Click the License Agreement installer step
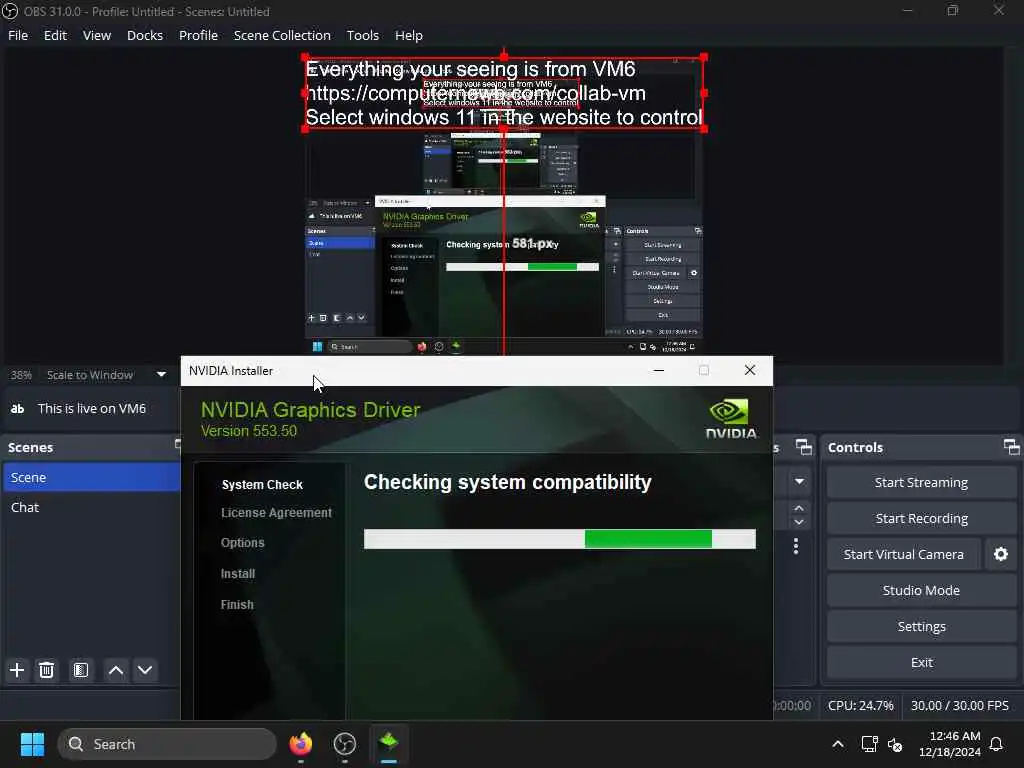The height and width of the screenshot is (768, 1024). pos(276,513)
